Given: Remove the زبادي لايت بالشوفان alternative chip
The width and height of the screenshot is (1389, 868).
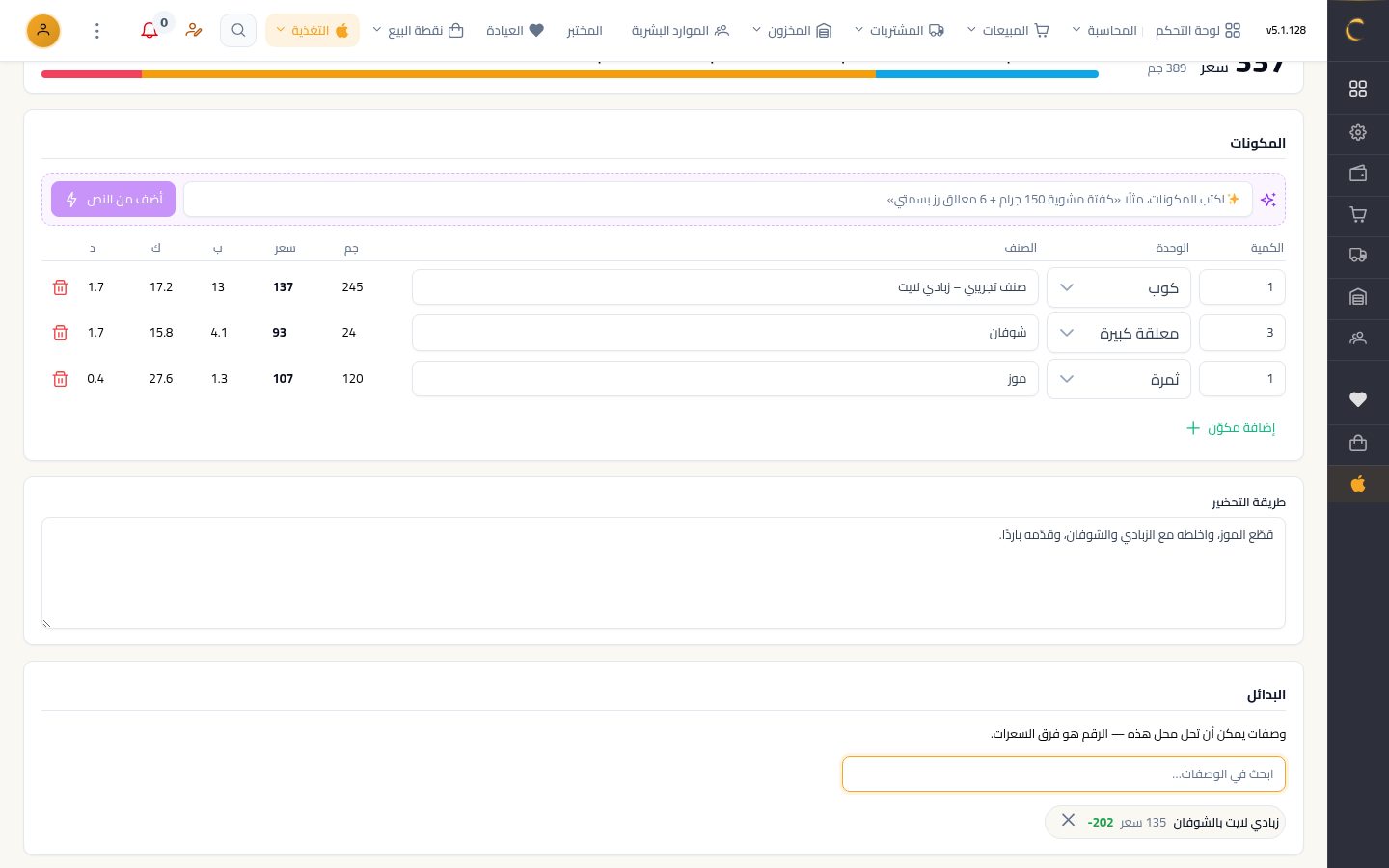Looking at the screenshot, I should click(1068, 820).
